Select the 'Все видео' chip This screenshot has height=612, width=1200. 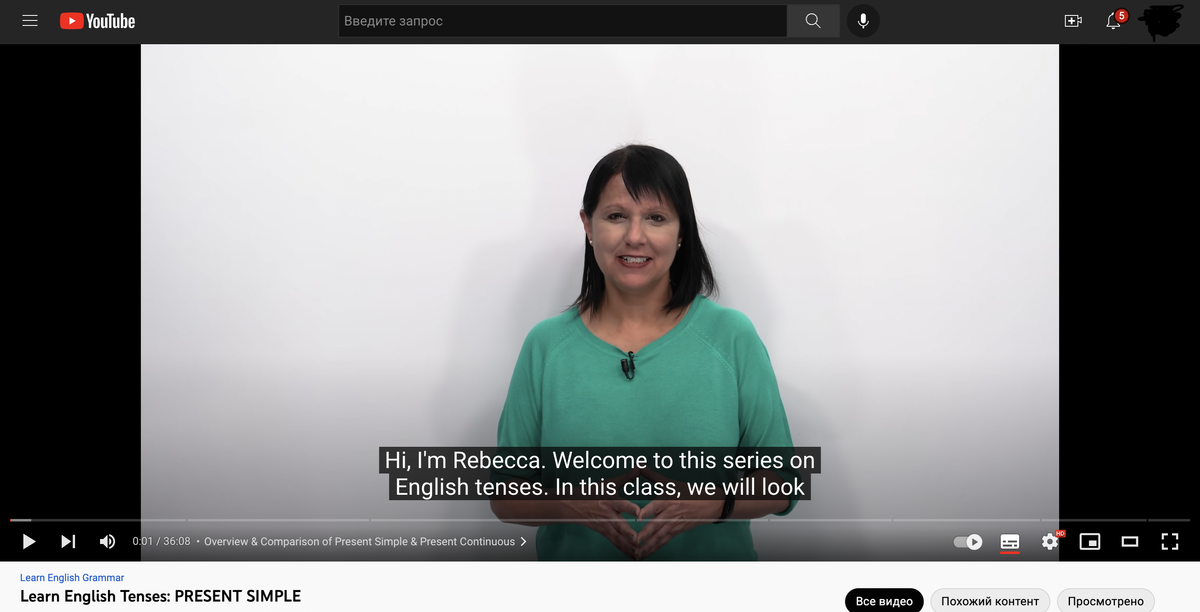tap(884, 601)
